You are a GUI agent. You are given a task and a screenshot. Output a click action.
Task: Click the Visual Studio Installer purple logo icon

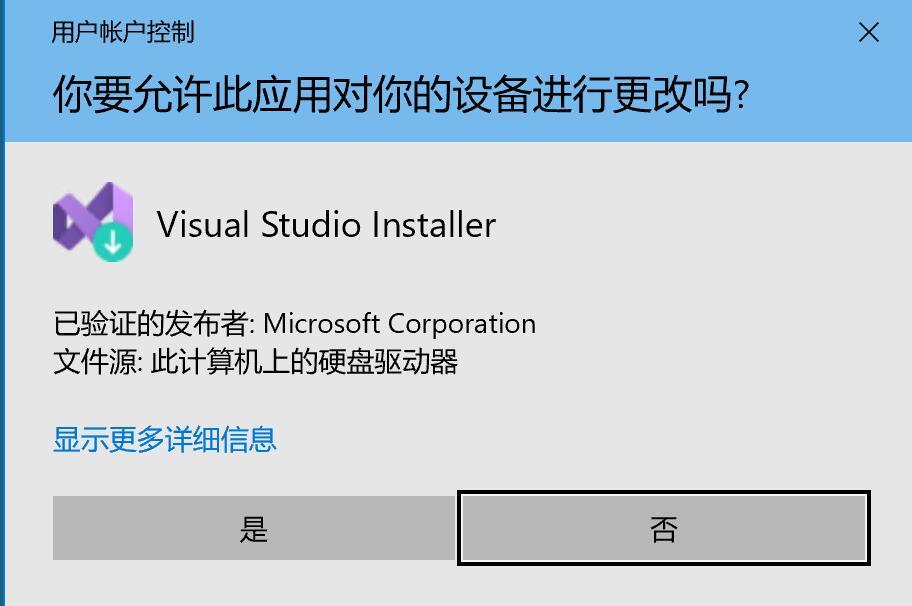93,222
